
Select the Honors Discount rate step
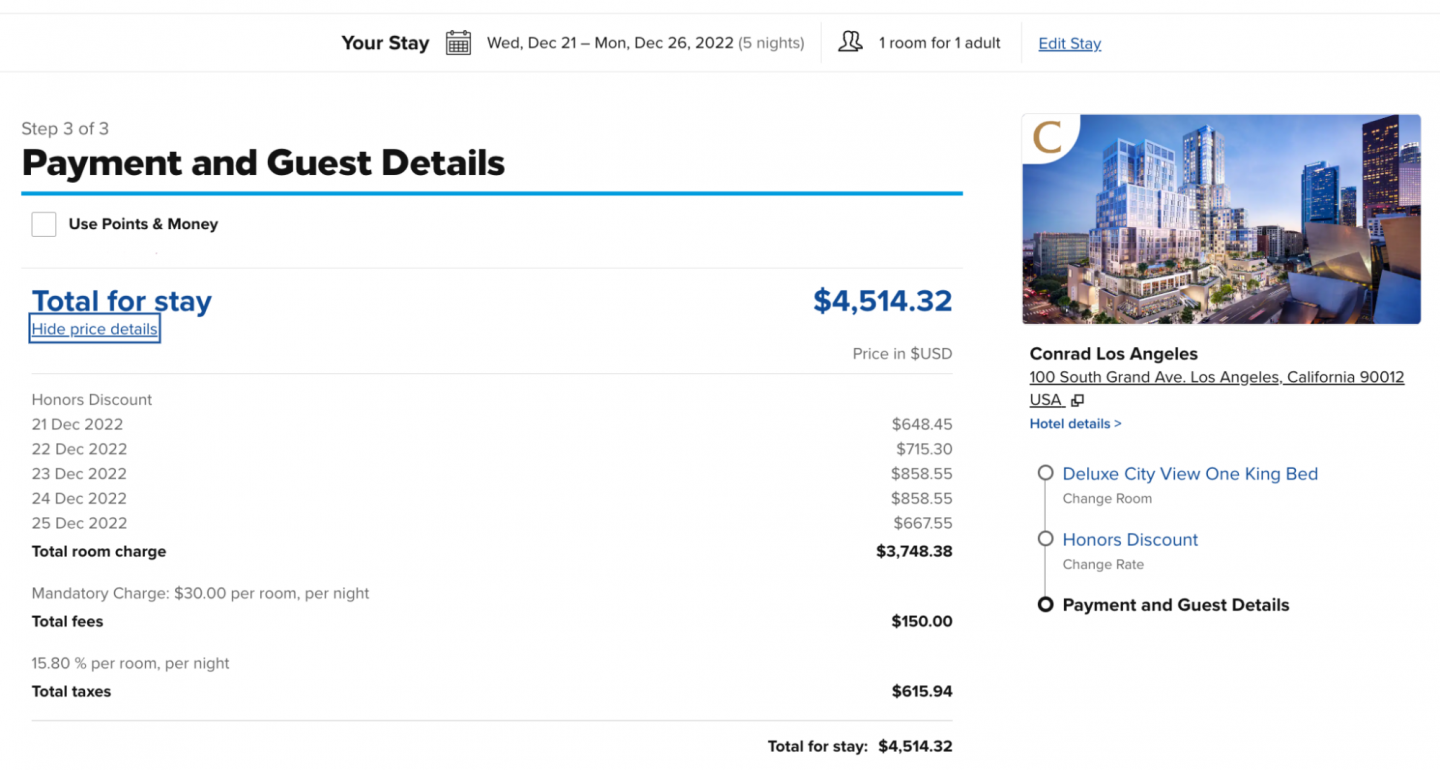click(x=1130, y=540)
